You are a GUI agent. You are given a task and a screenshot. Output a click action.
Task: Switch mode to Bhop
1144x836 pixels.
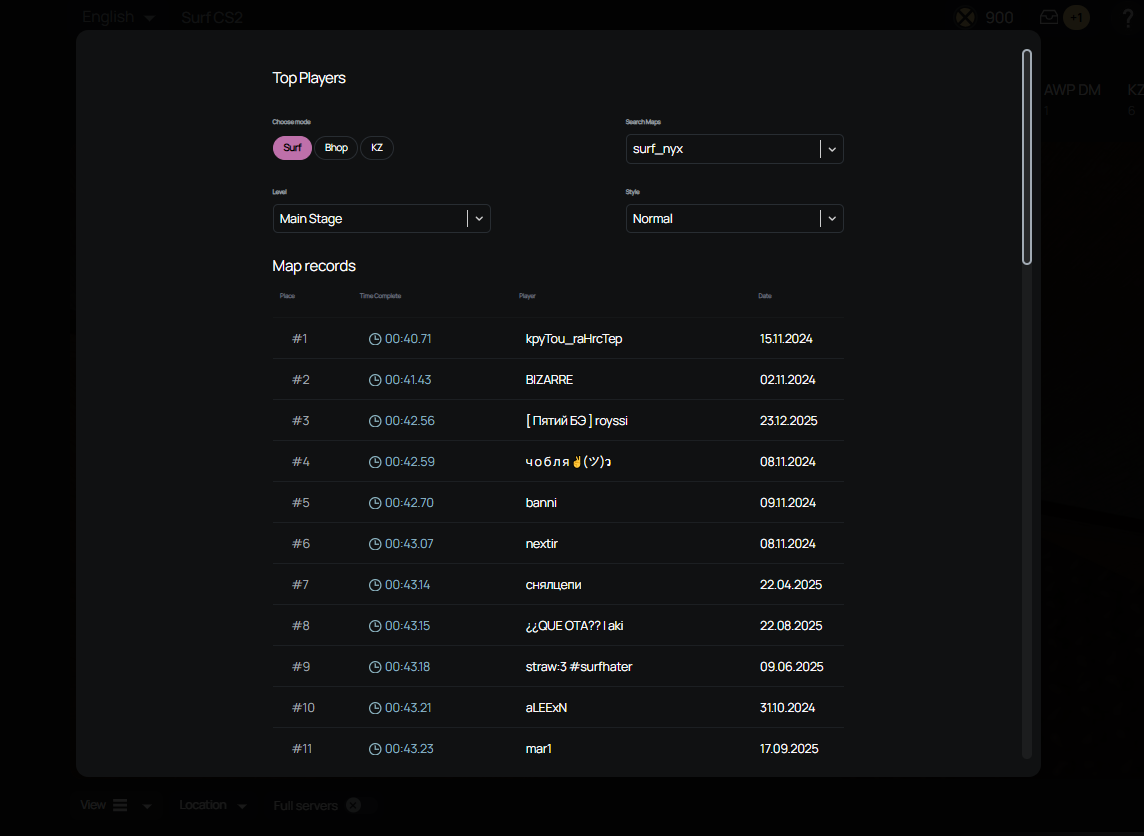(x=336, y=148)
